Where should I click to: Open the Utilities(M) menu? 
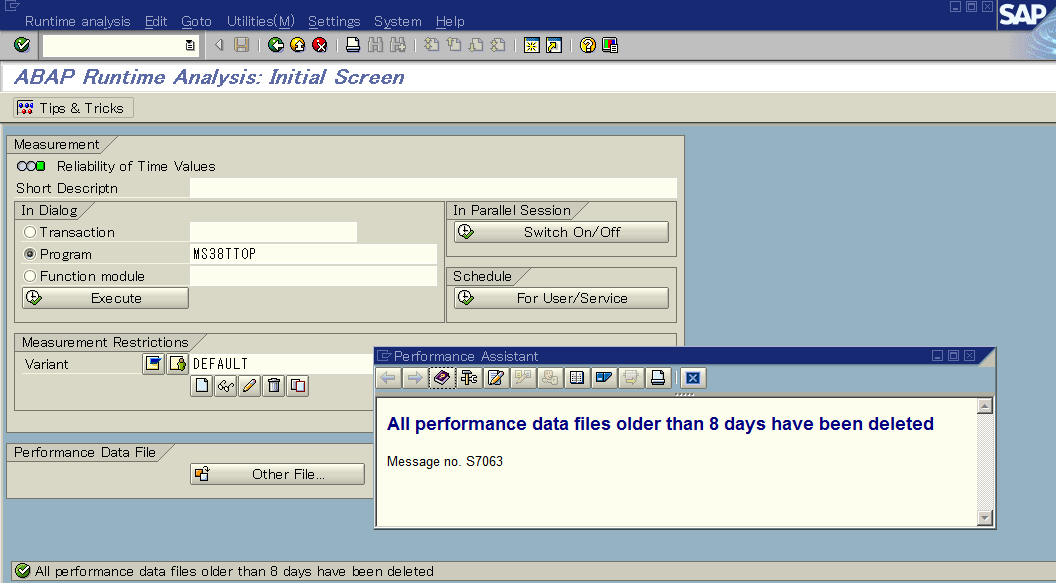(x=261, y=22)
